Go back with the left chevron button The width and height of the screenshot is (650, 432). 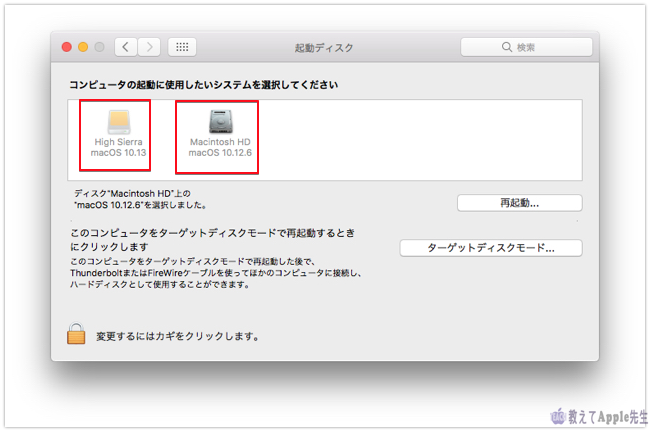point(126,47)
